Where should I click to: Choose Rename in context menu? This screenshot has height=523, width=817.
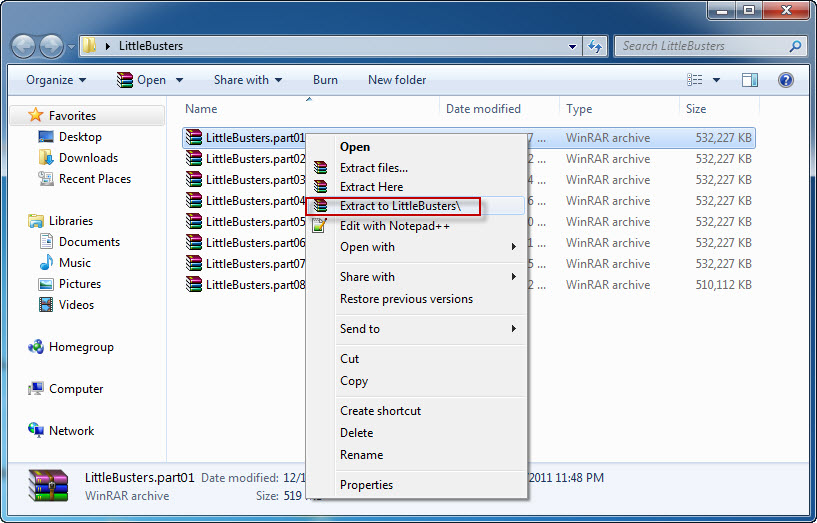pos(415,455)
